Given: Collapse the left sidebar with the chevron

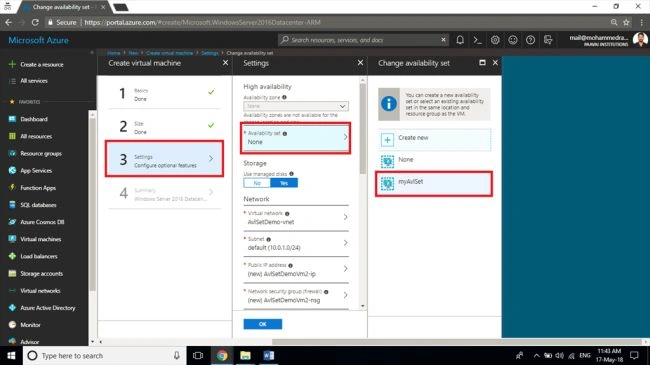Looking at the screenshot, I should pos(92,53).
